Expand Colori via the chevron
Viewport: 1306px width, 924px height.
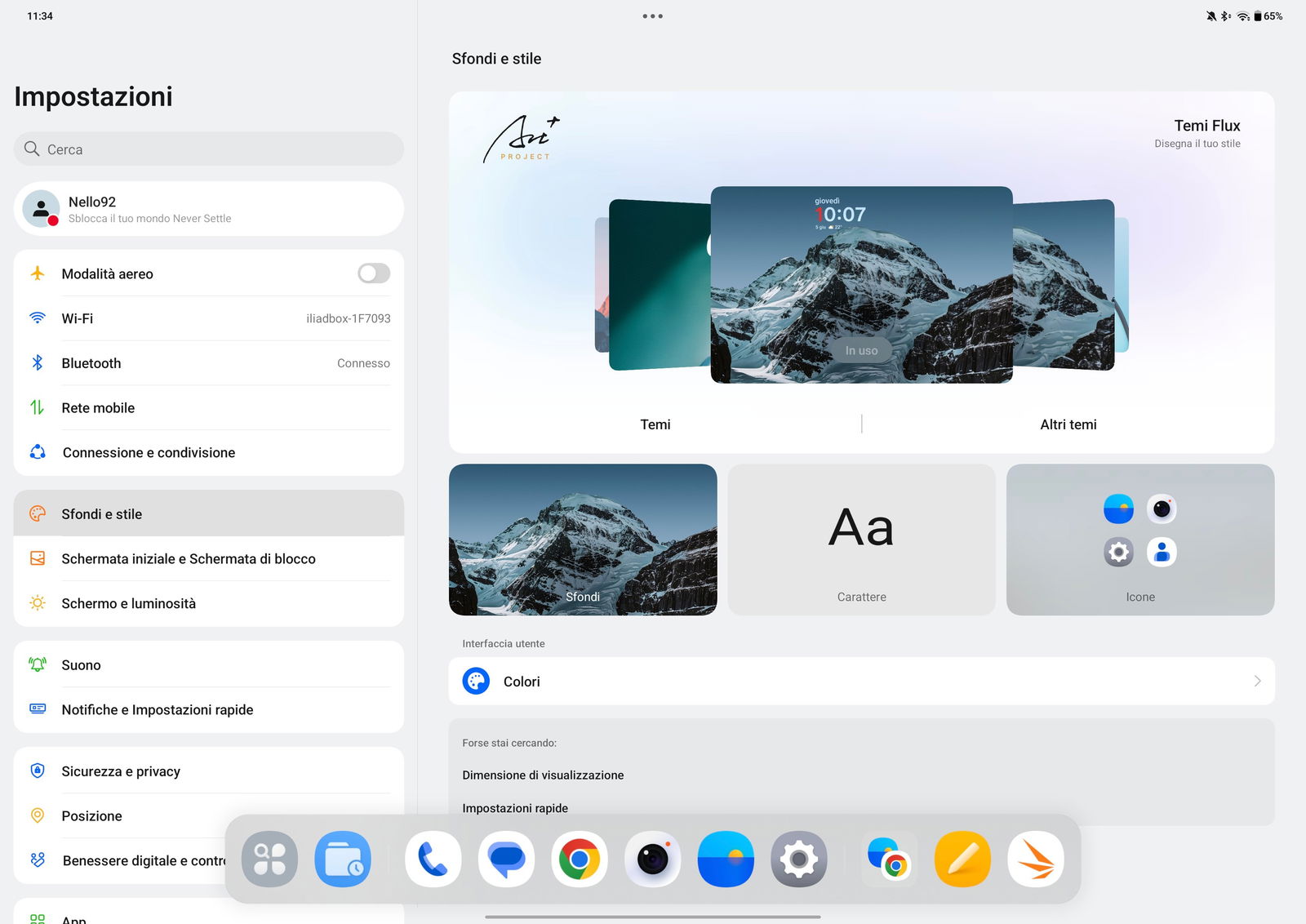(x=1257, y=682)
